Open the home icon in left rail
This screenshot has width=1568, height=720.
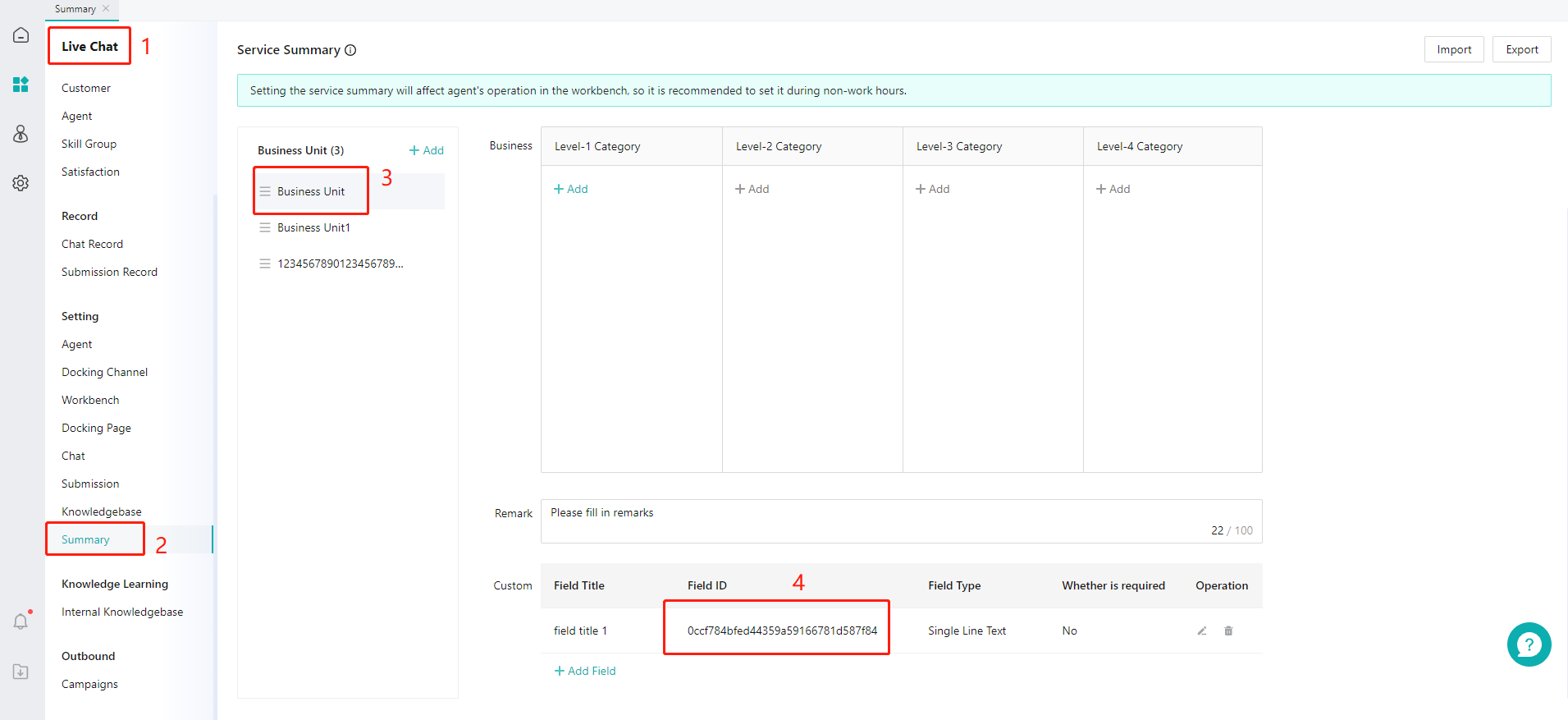click(x=21, y=35)
